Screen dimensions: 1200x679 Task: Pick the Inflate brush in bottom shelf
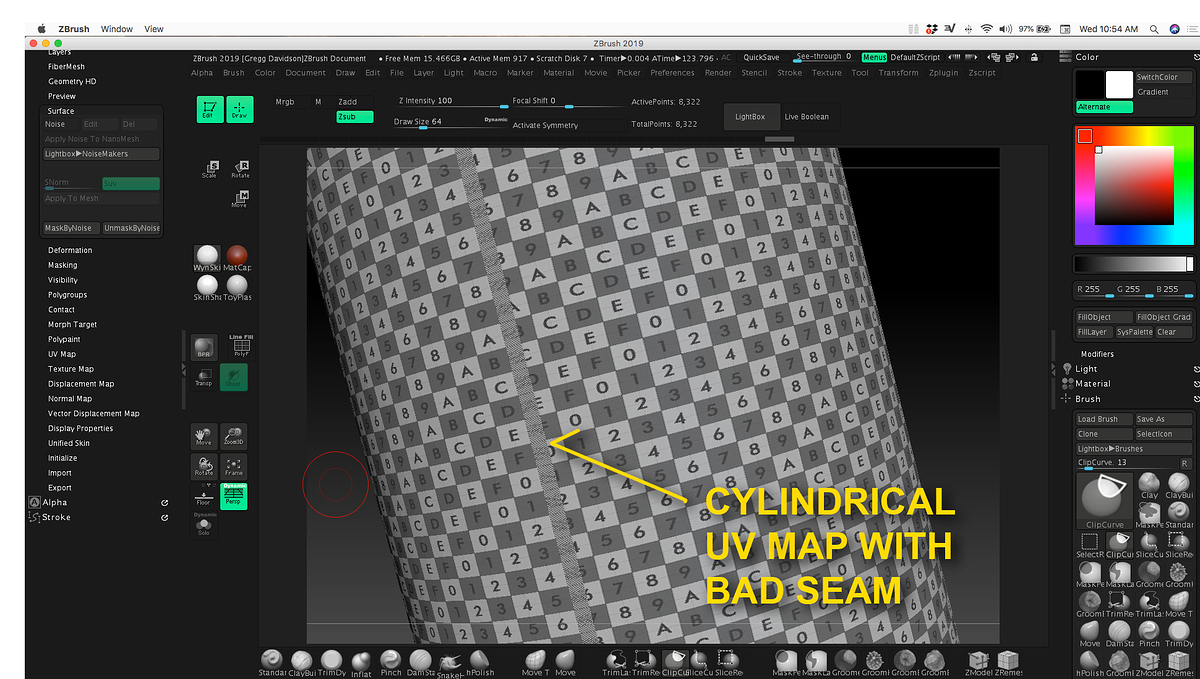pos(361,663)
